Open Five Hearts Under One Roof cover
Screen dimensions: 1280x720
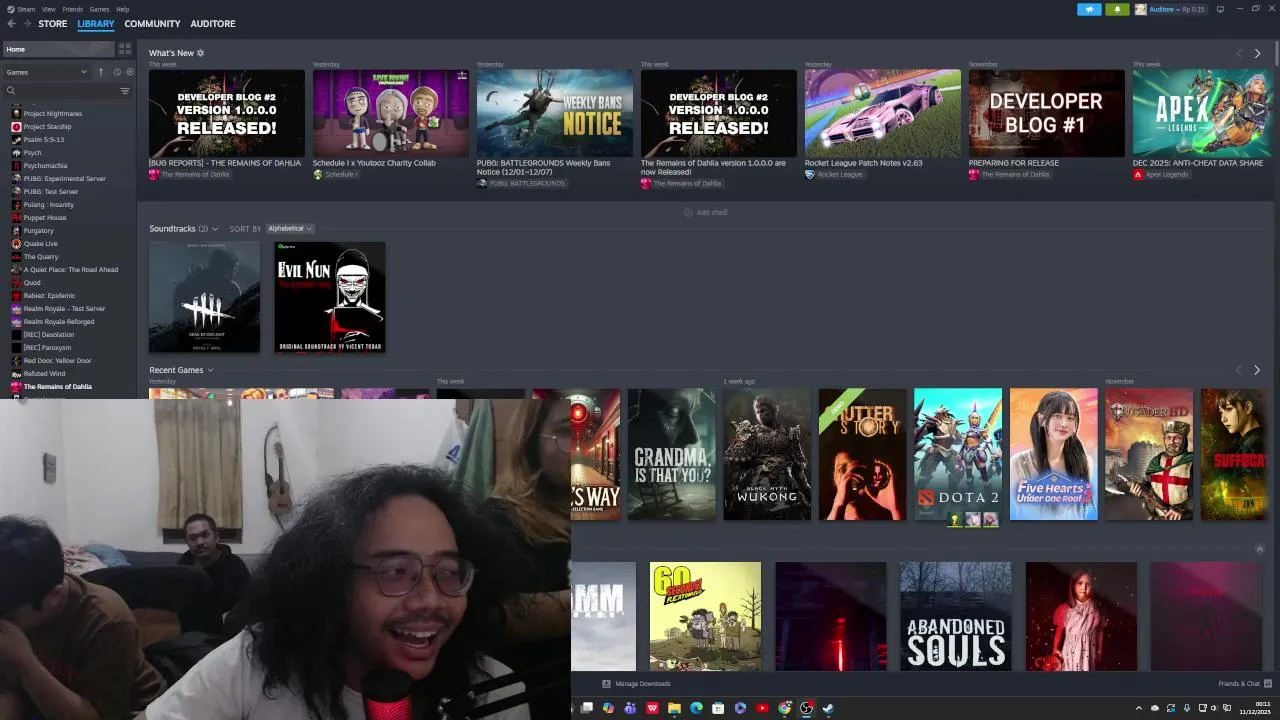pos(1054,454)
